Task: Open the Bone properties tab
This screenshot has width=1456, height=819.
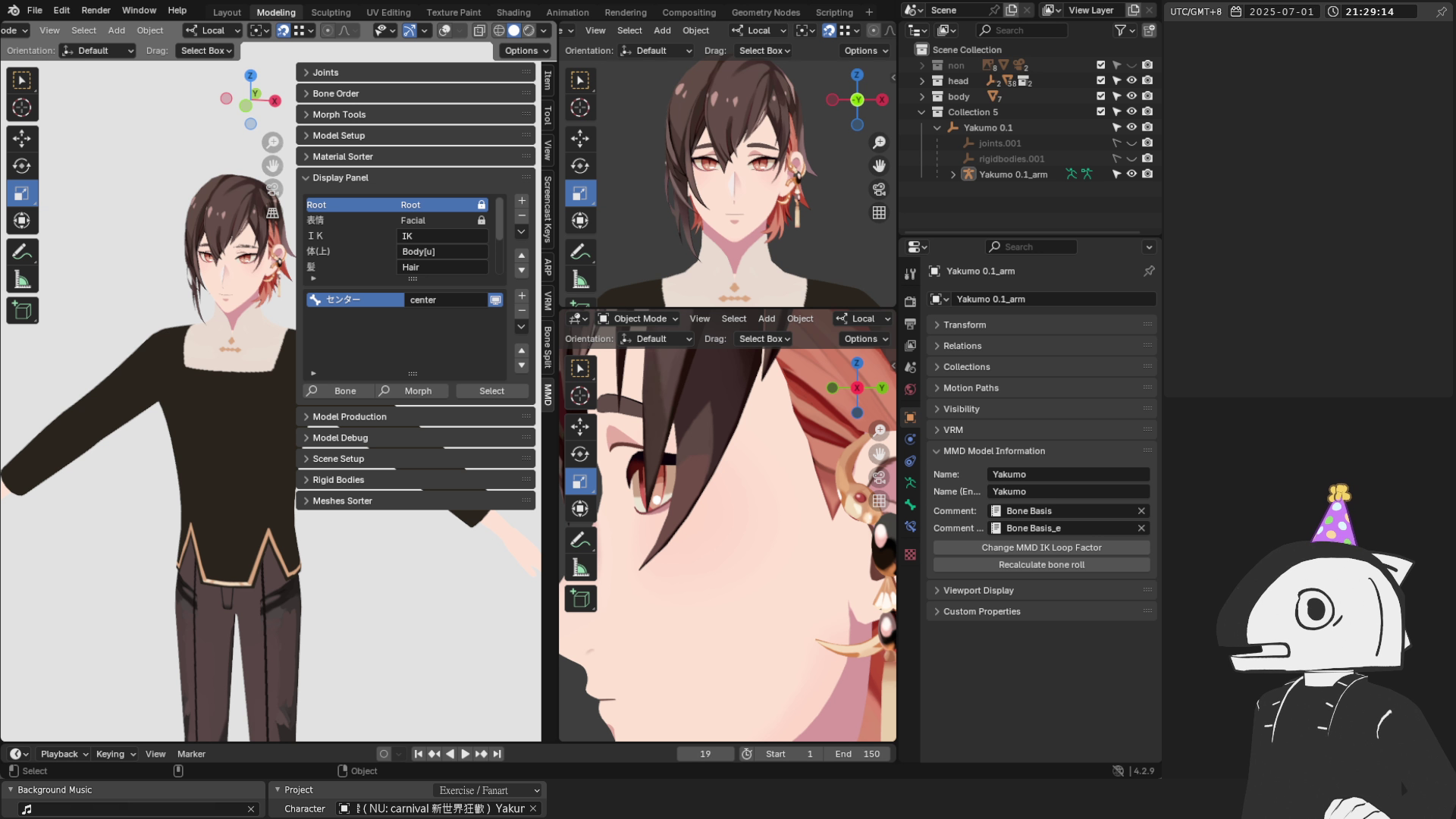Action: (x=910, y=505)
